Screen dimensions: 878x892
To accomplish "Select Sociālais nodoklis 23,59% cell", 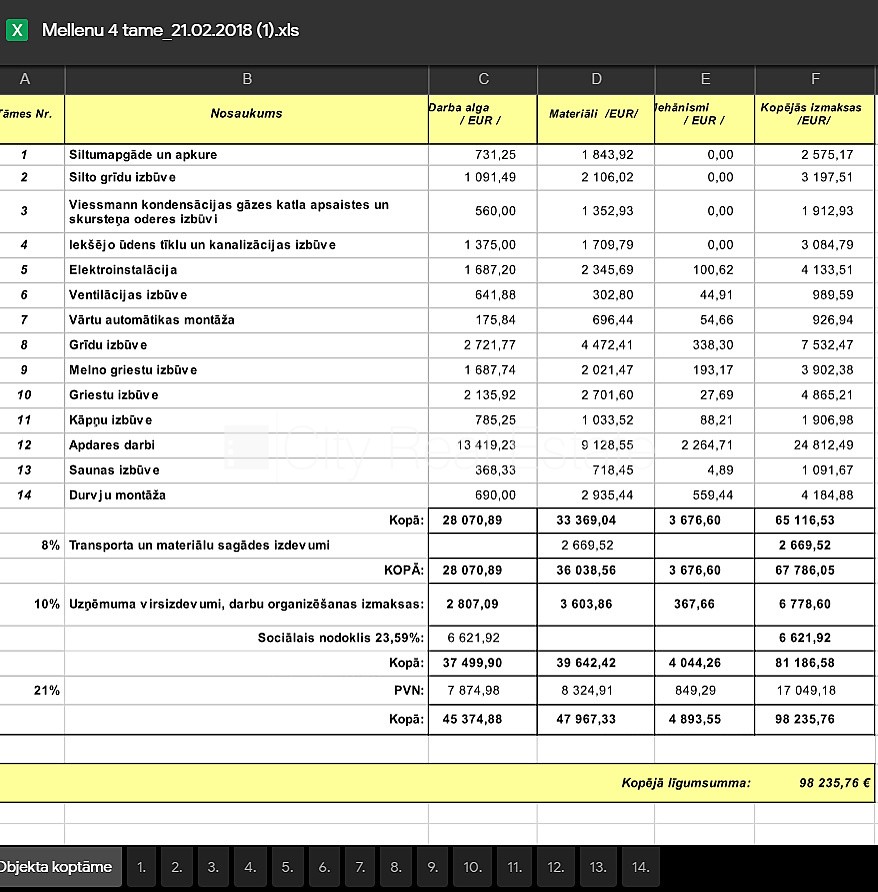I will tap(341, 637).
